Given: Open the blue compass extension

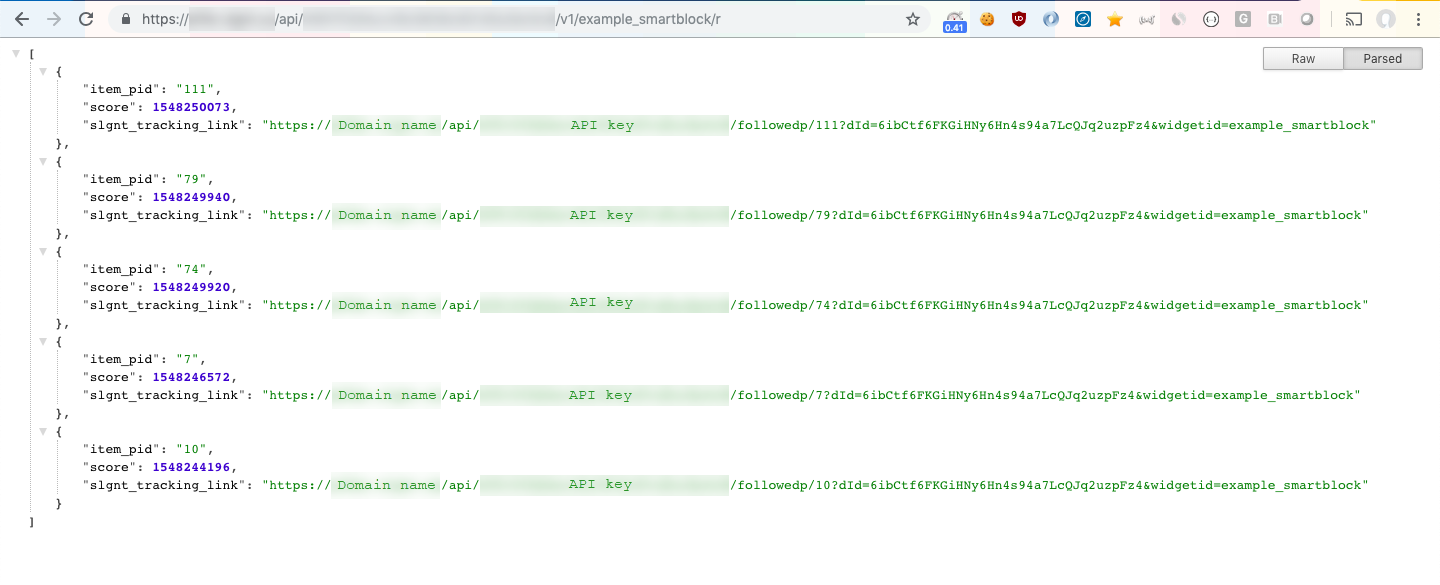Looking at the screenshot, I should [x=1083, y=19].
